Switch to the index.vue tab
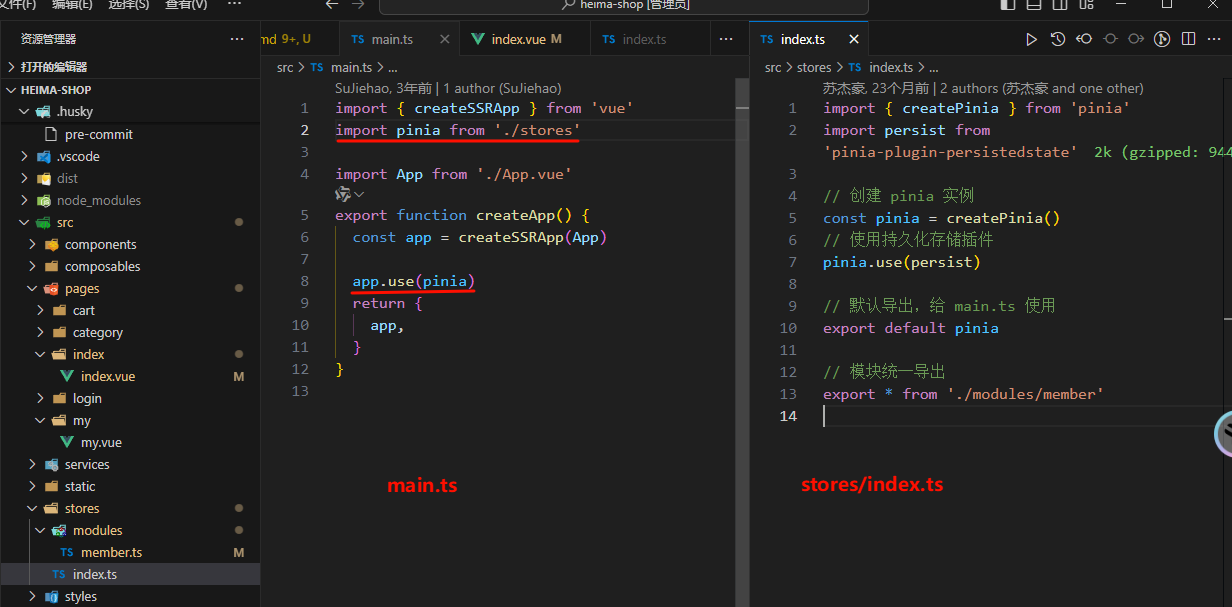This screenshot has height=607, width=1232. [525, 39]
